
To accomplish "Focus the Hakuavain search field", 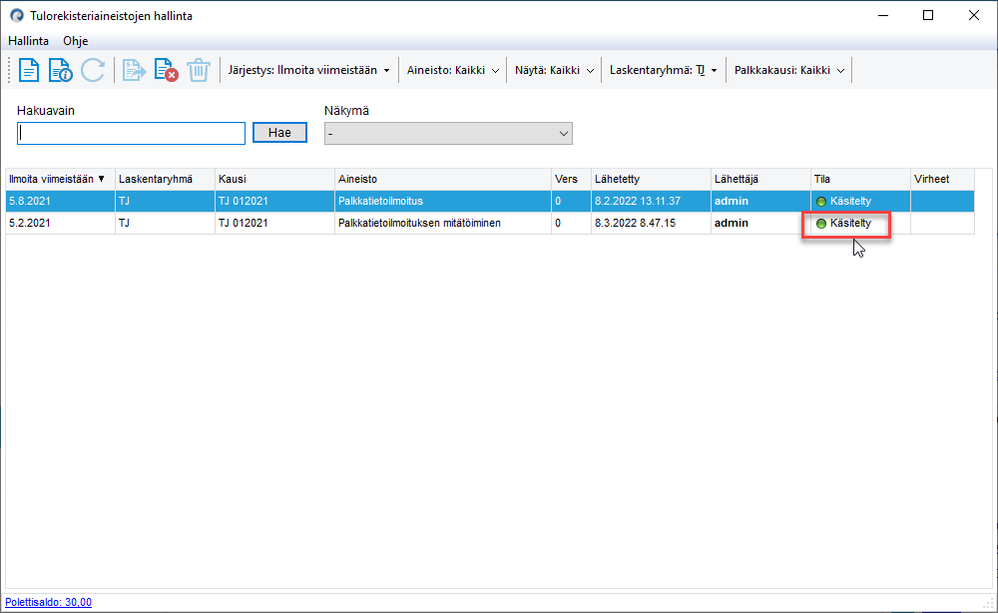I will [x=131, y=133].
